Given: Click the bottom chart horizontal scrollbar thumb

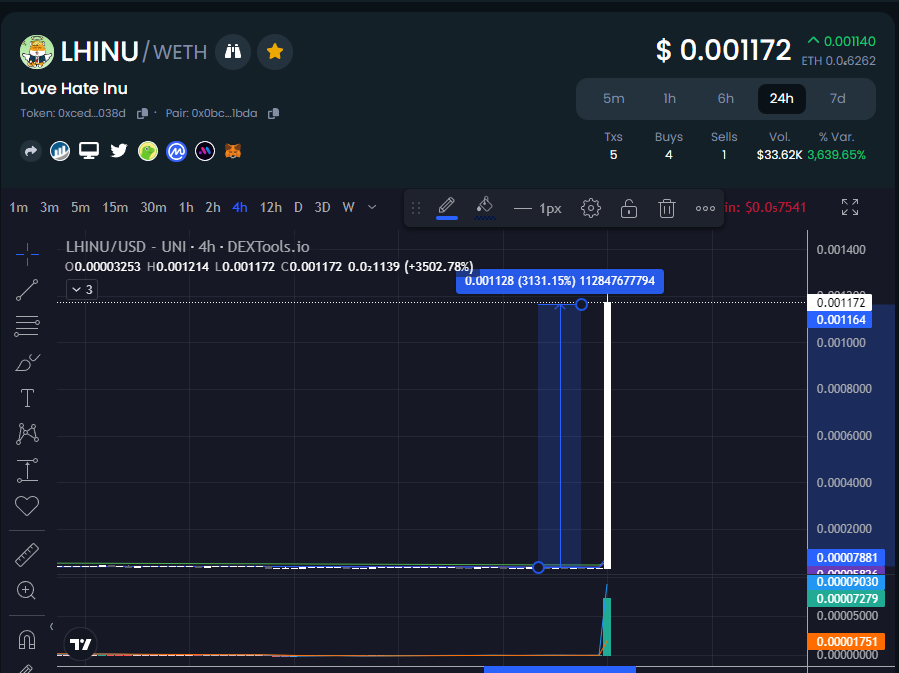Looking at the screenshot, I should coord(560,669).
